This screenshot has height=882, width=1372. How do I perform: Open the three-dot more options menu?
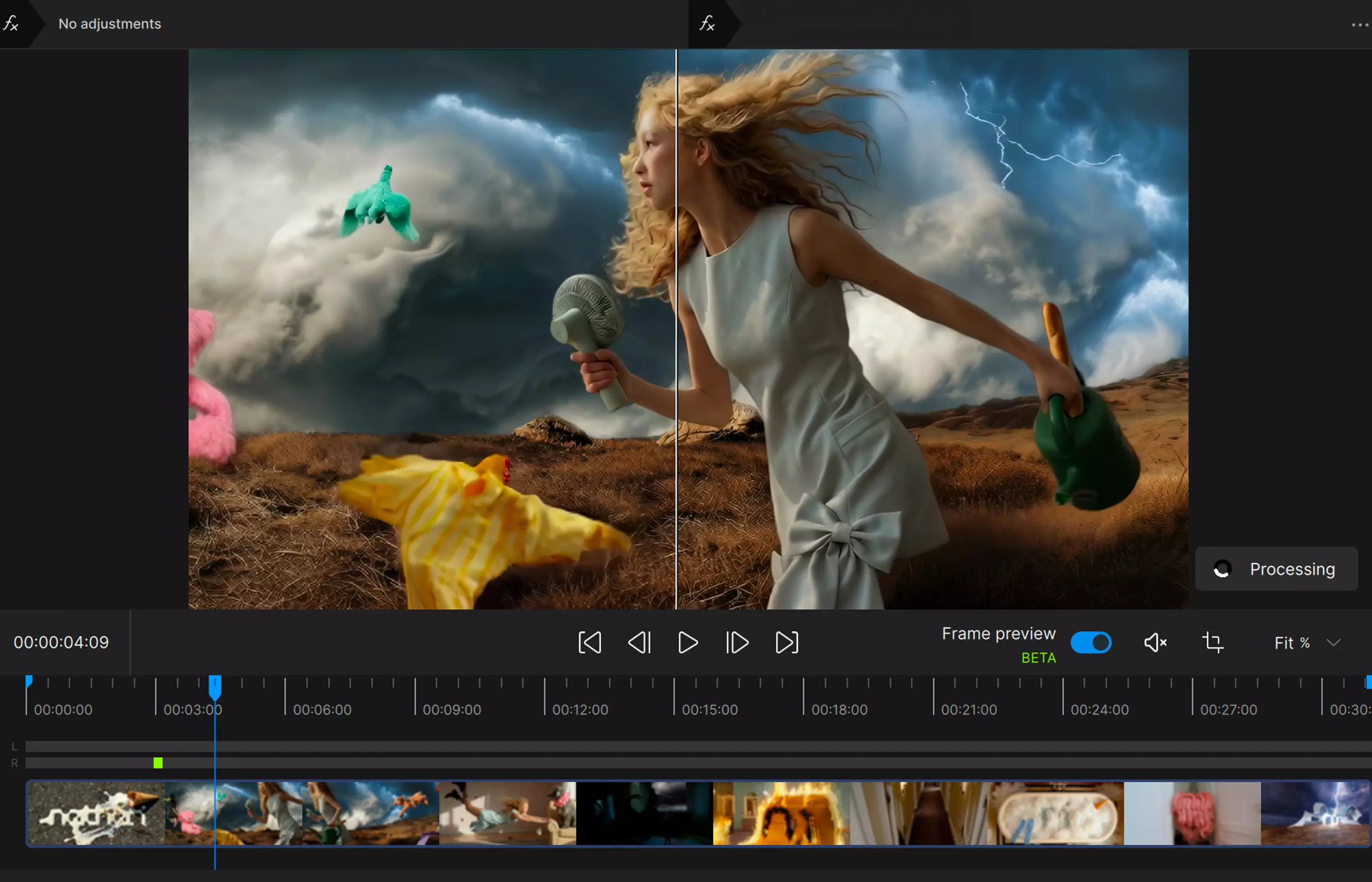(x=1359, y=25)
